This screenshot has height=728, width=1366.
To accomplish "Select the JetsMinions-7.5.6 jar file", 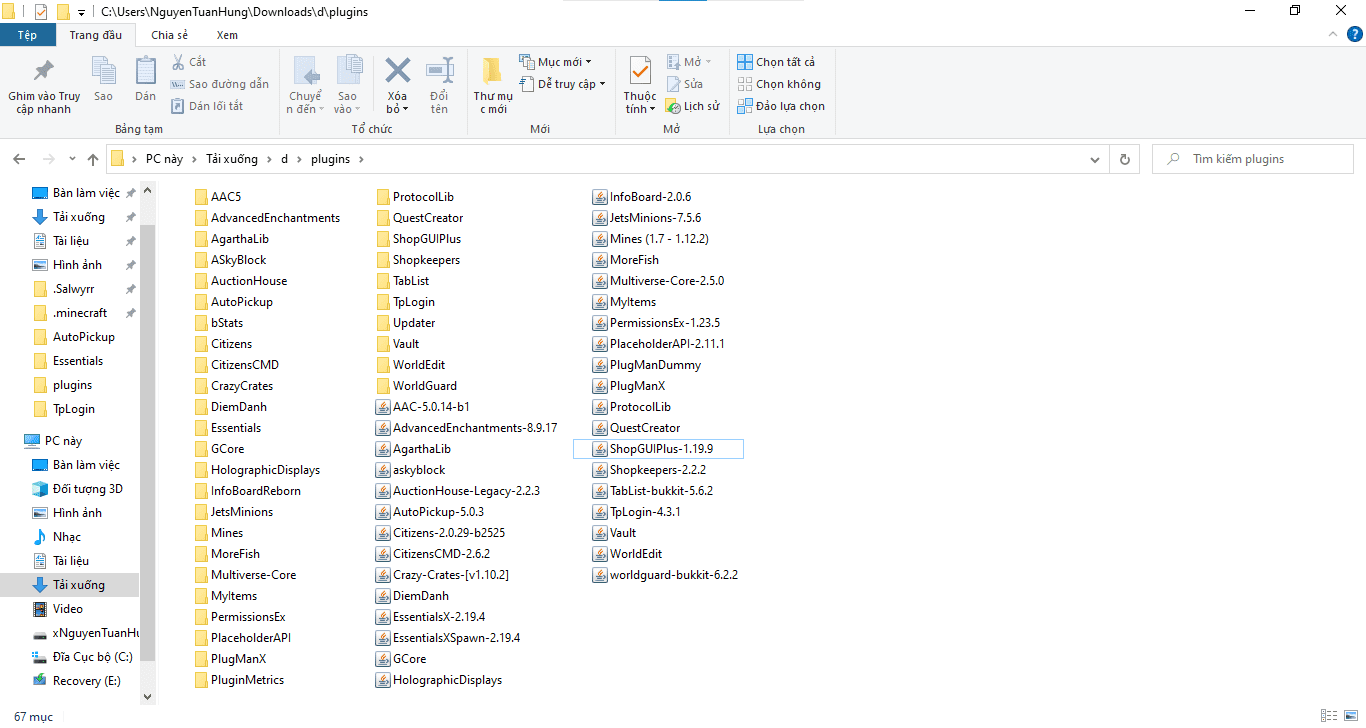I will click(648, 218).
